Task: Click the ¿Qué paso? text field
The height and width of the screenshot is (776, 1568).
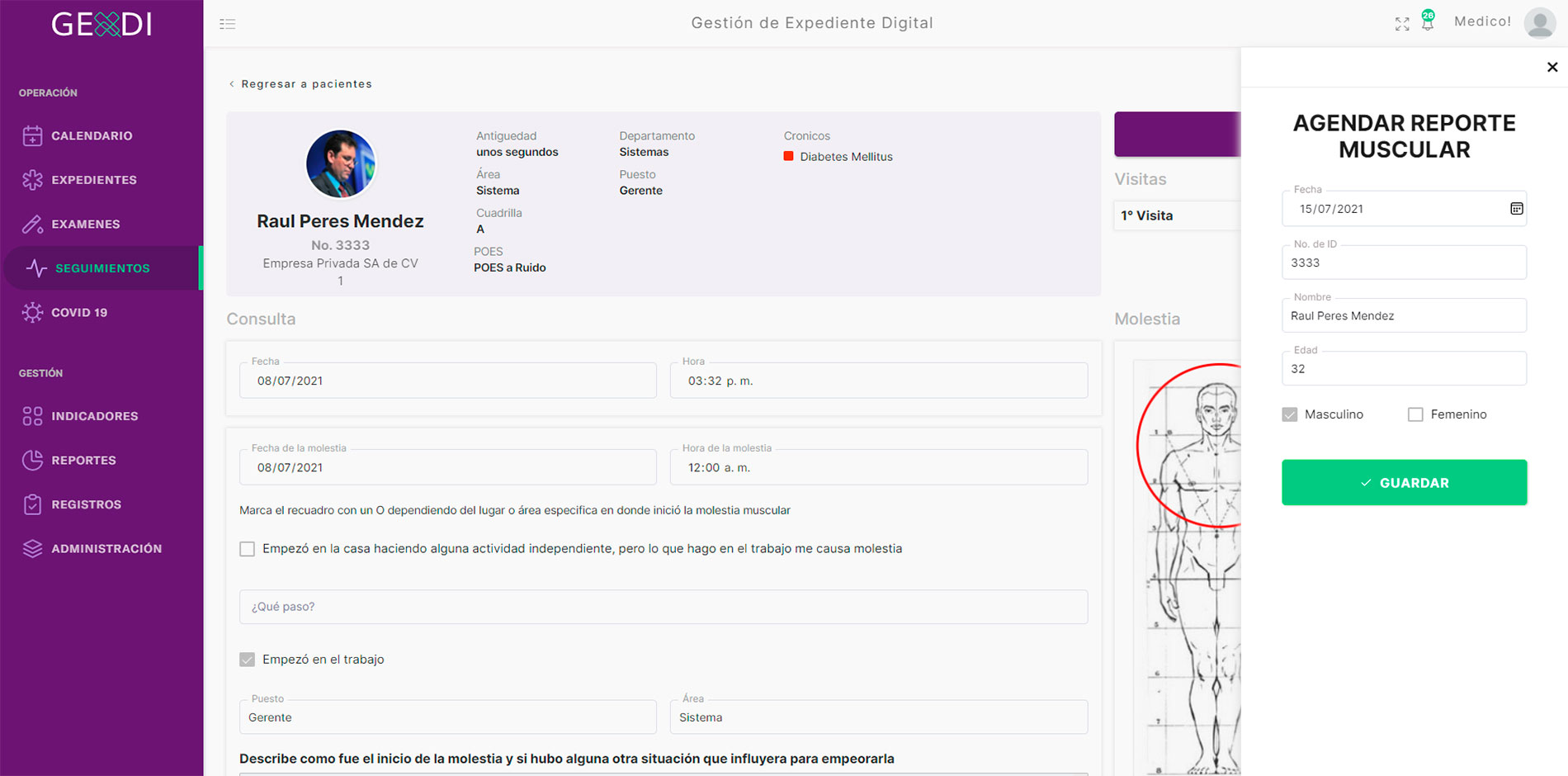Action: coord(664,607)
